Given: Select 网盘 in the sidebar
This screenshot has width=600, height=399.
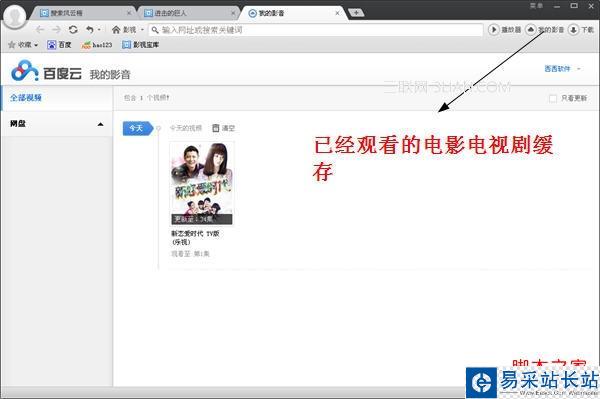Looking at the screenshot, I should click(18, 124).
